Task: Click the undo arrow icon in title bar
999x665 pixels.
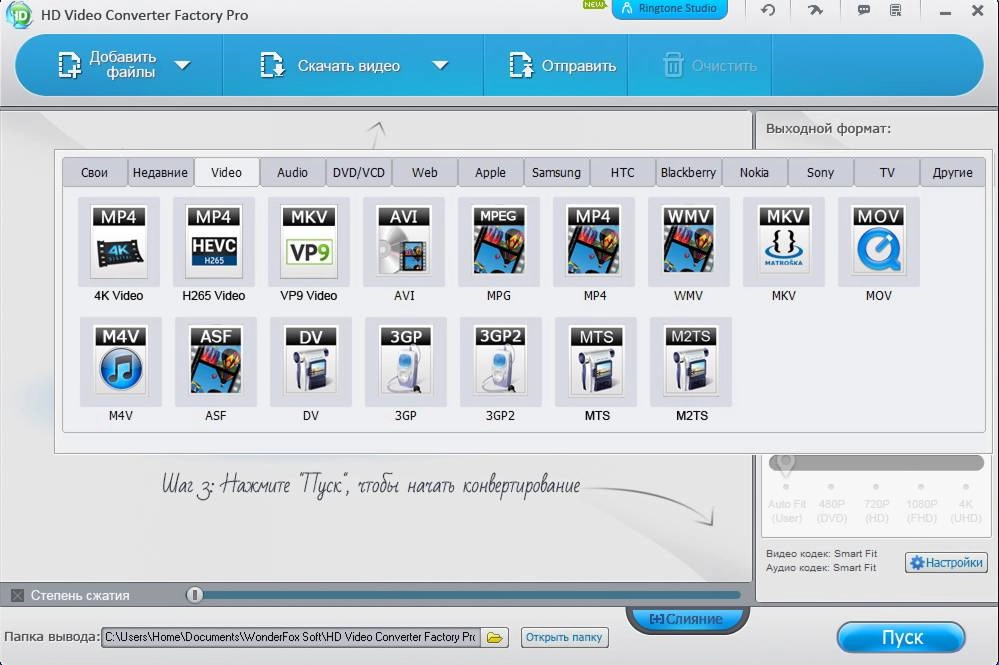Action: click(768, 10)
